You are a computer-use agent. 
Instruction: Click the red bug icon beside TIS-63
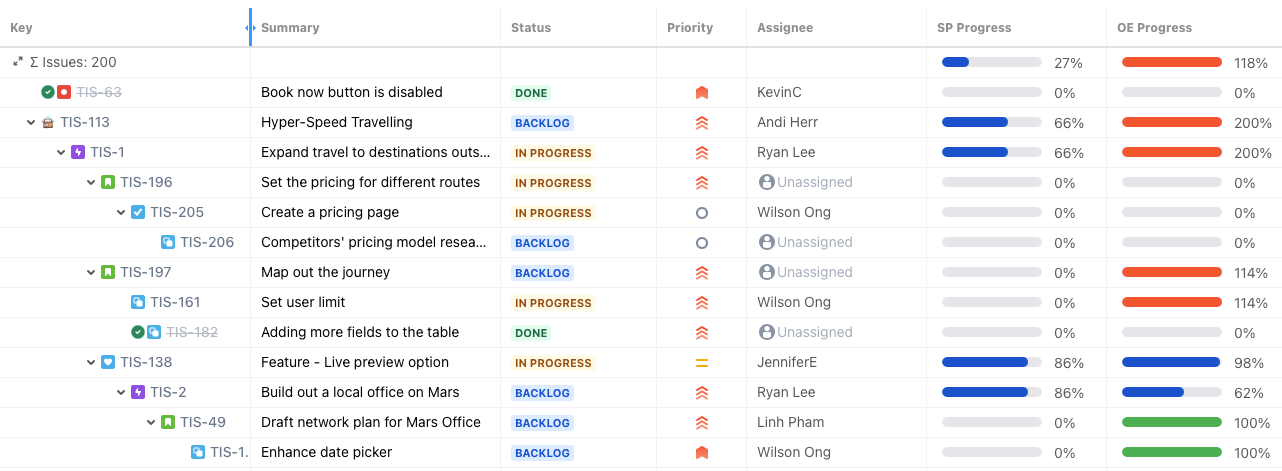tap(64, 92)
